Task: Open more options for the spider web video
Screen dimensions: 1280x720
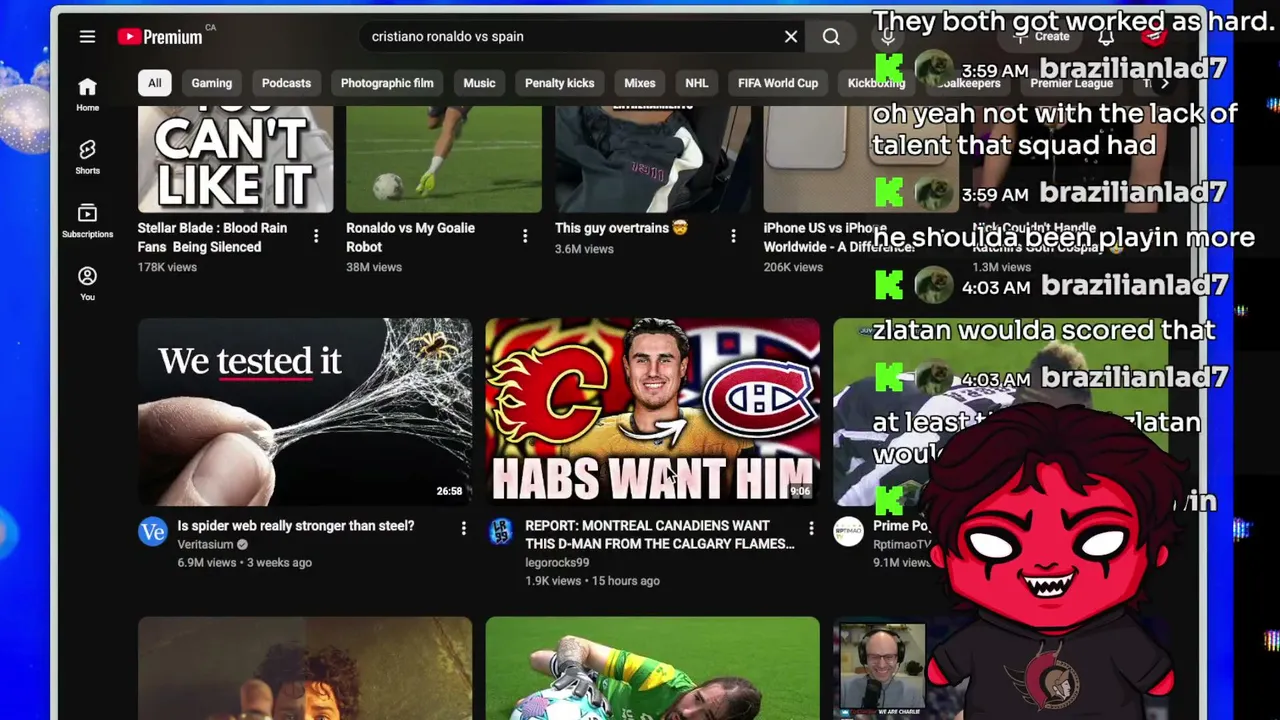Action: coord(463,528)
